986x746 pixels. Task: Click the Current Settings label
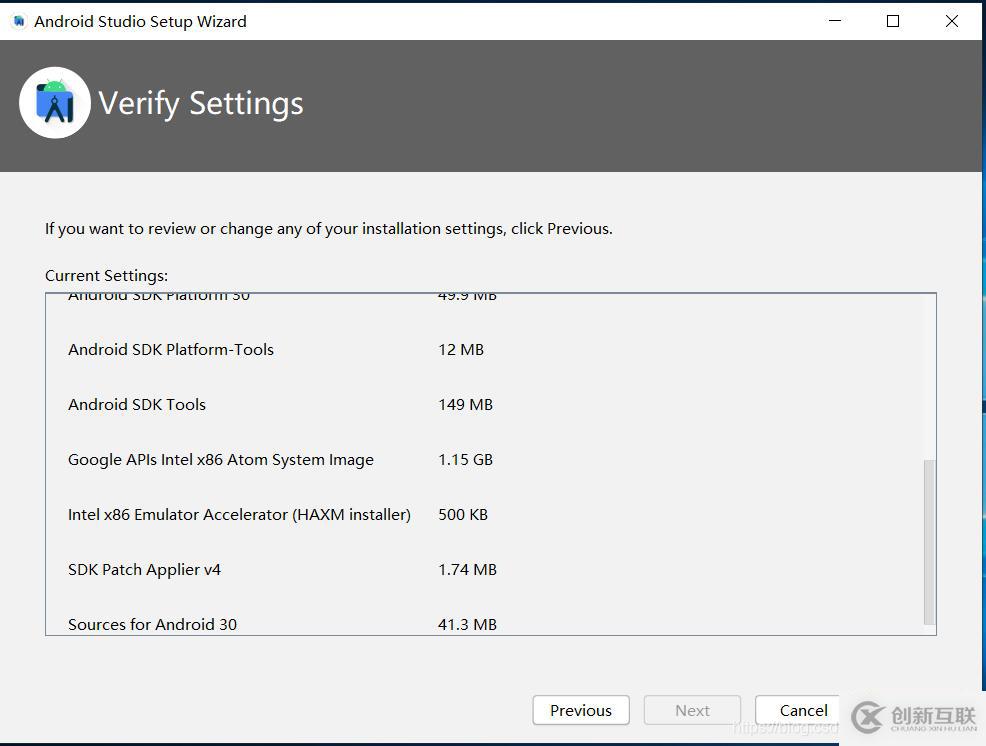pos(106,275)
